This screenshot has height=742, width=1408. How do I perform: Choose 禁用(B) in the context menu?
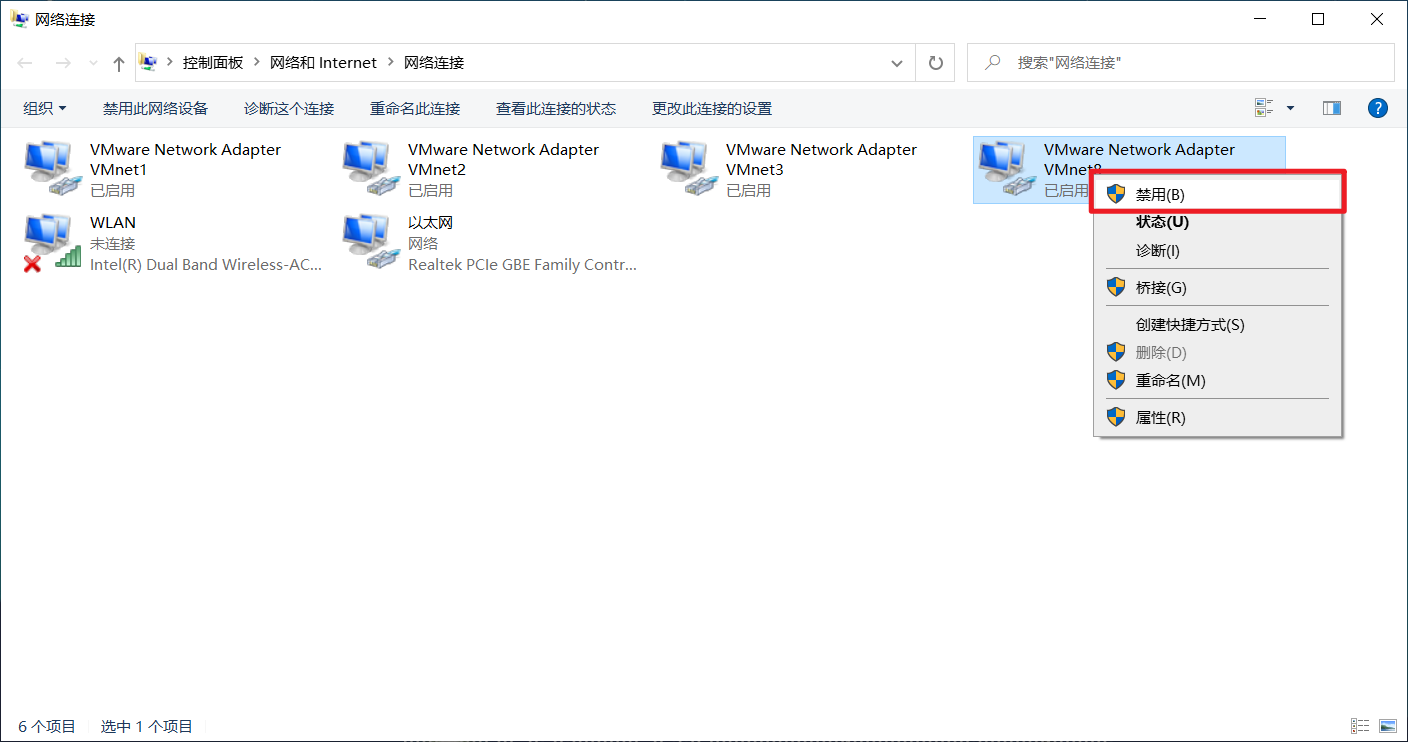point(1217,194)
